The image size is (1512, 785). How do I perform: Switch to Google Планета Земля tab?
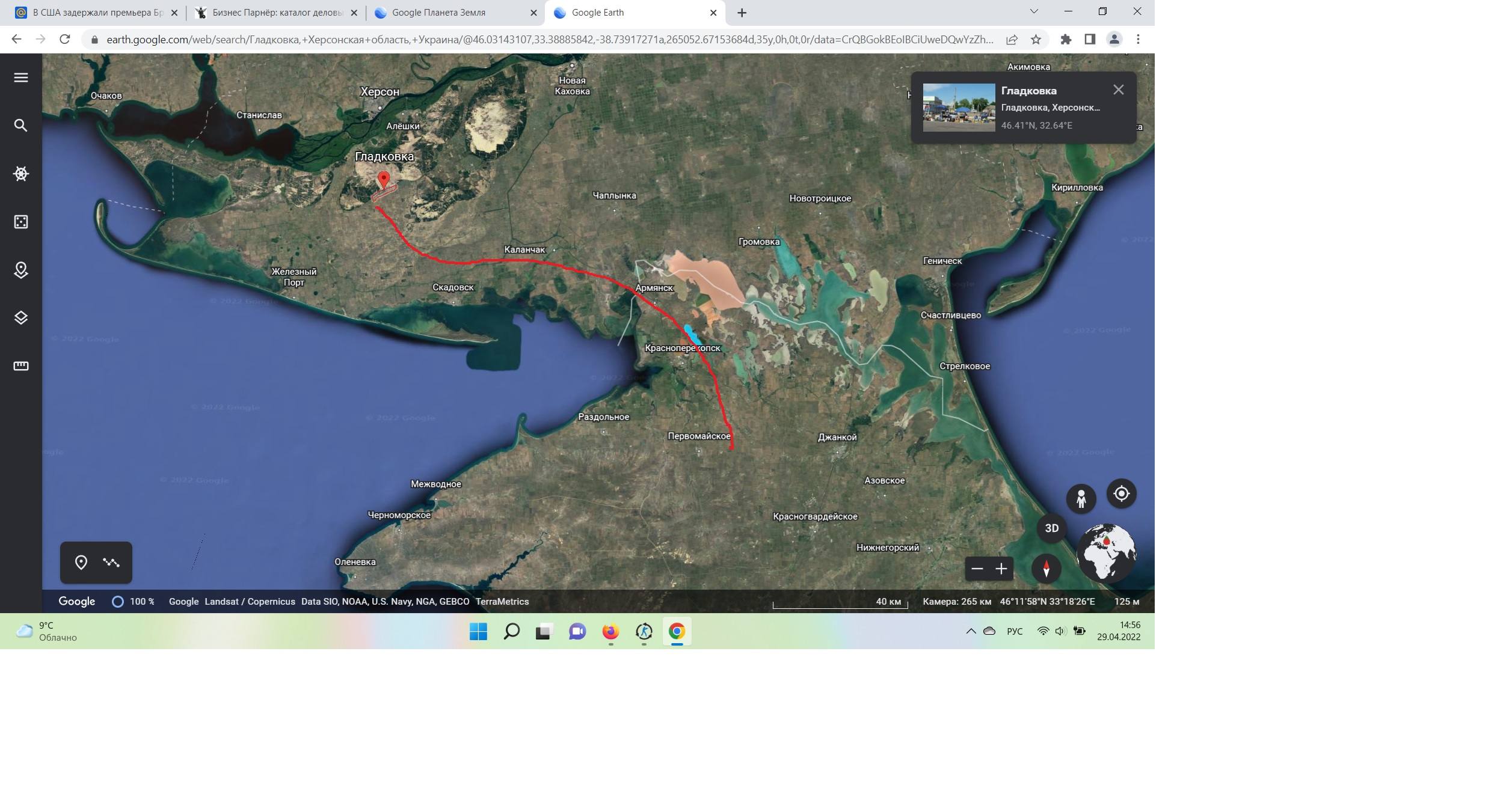[x=455, y=13]
